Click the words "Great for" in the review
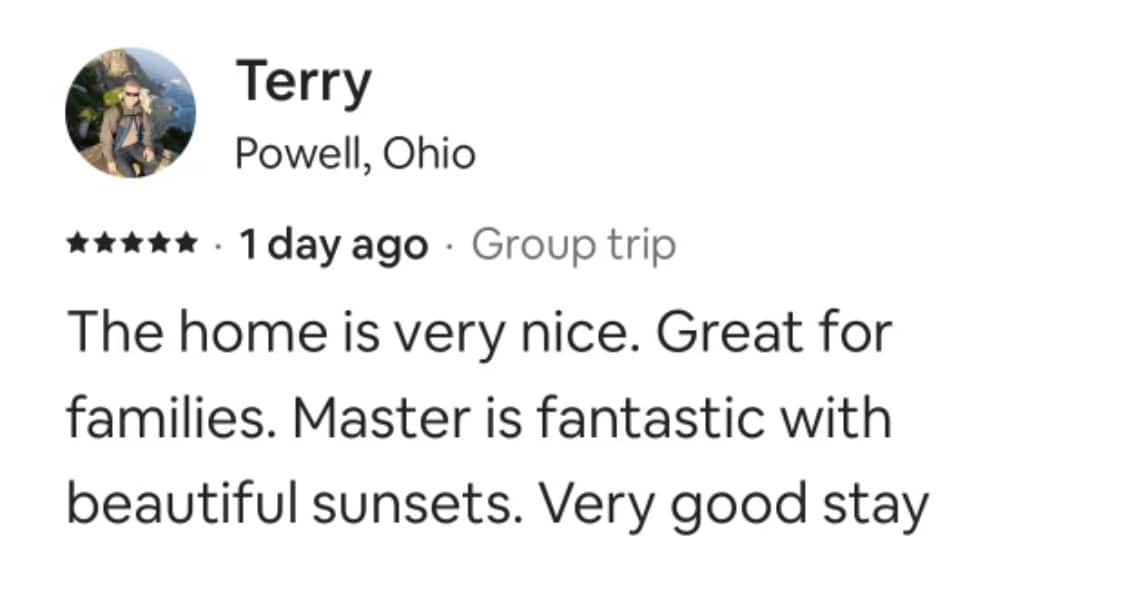The width and height of the screenshot is (1127, 601). tap(773, 332)
